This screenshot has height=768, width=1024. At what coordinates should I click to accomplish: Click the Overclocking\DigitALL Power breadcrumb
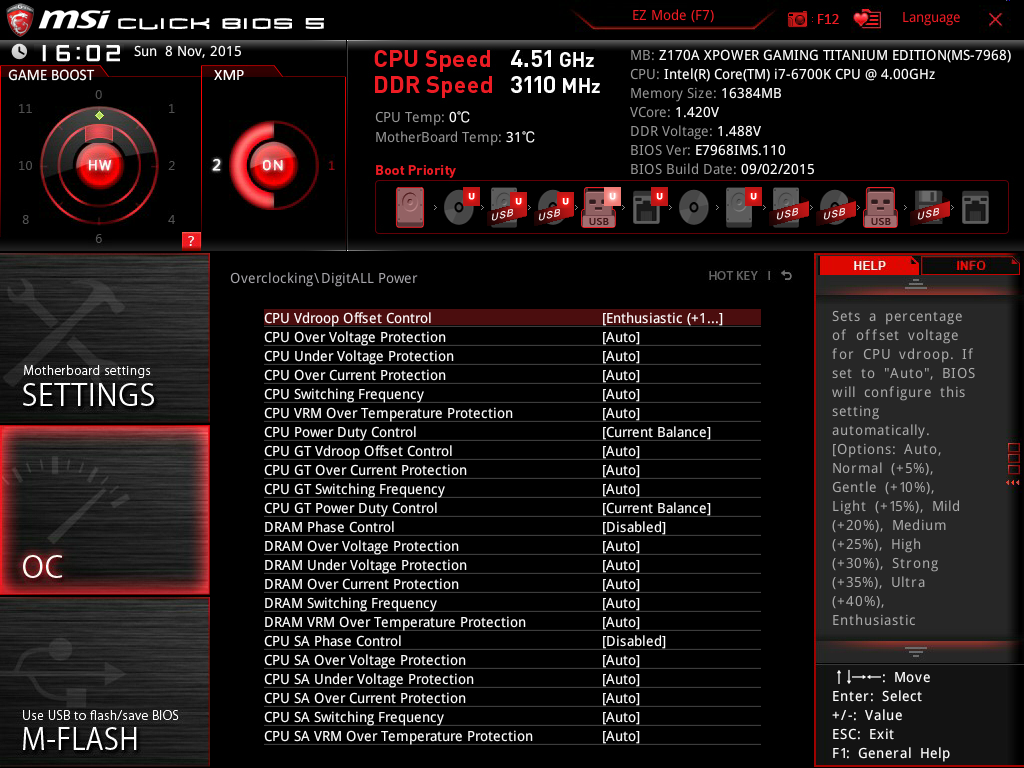pos(323,278)
